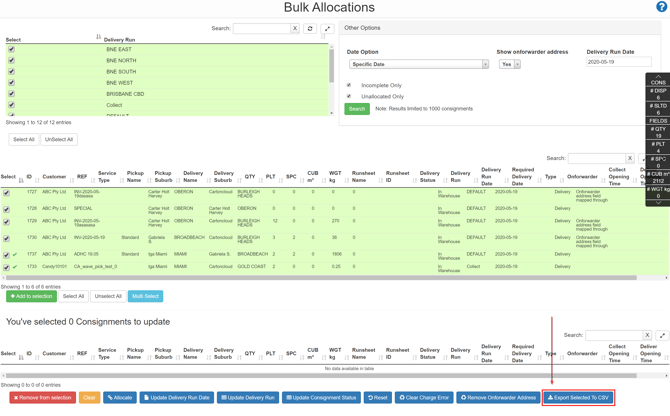
Task: Sort consignments table by Customer column
Action: 54,177
